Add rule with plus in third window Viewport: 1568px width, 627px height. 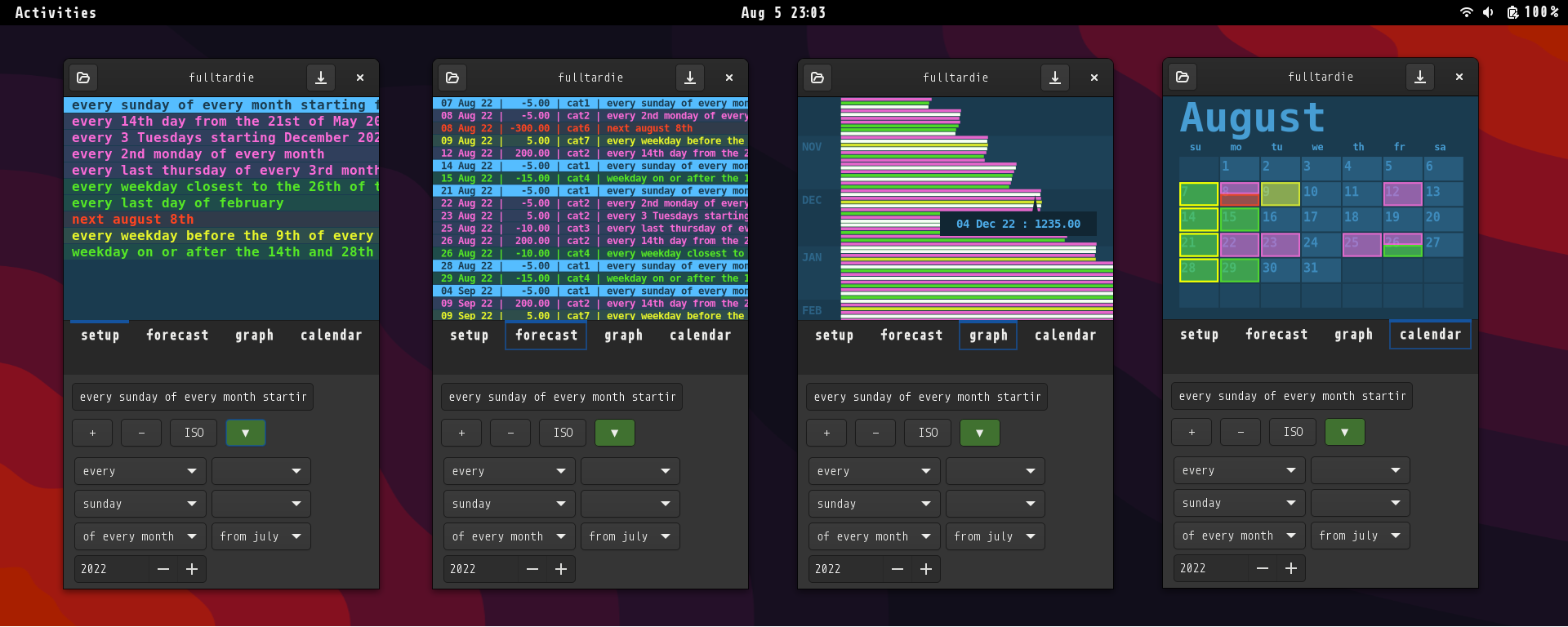click(x=826, y=433)
